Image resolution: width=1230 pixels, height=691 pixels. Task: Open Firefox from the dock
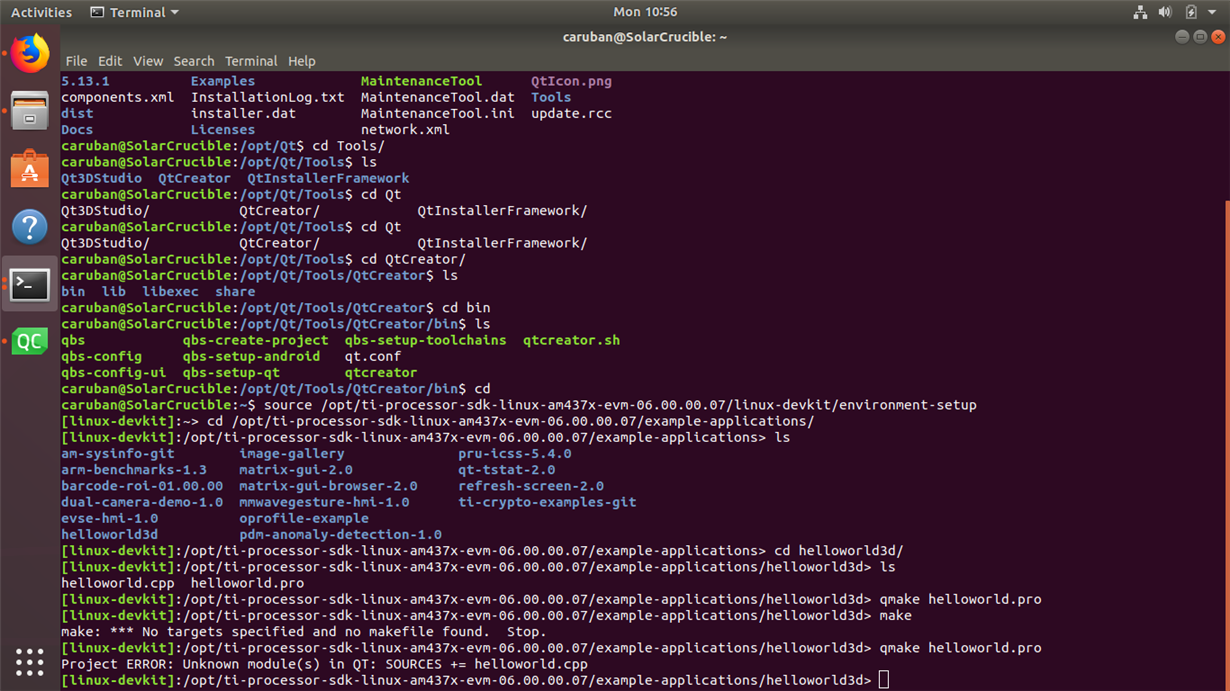point(30,54)
